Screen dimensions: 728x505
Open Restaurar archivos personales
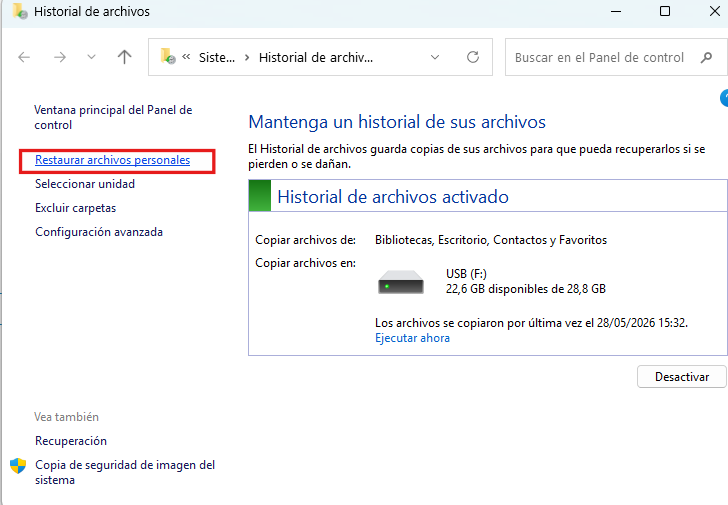(x=113, y=160)
